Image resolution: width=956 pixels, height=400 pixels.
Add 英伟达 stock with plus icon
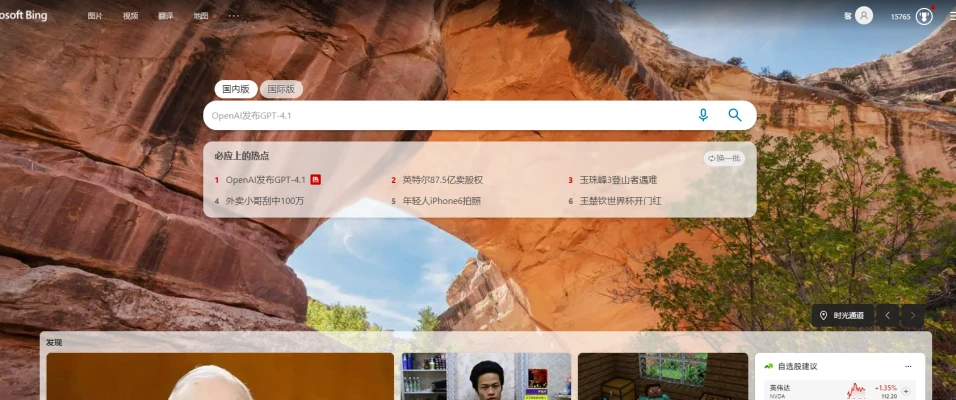(x=906, y=391)
